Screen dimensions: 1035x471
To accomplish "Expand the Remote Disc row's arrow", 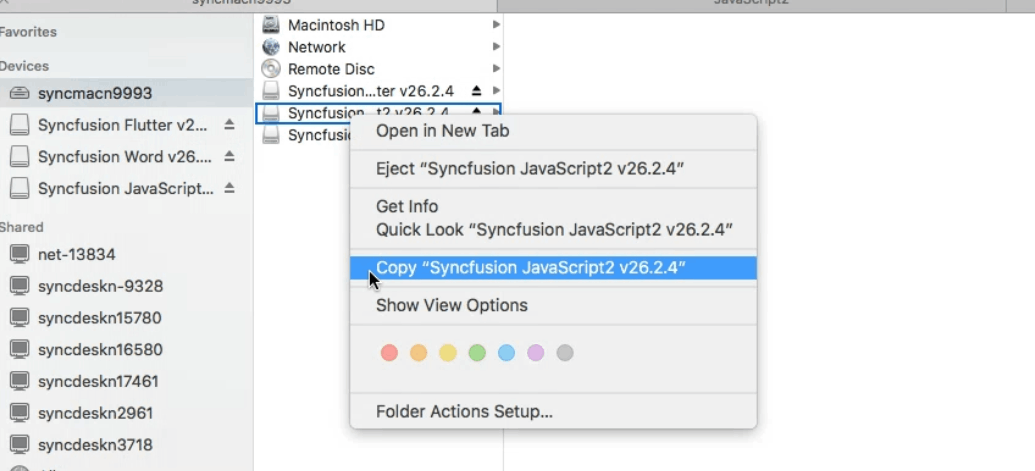I will click(496, 69).
